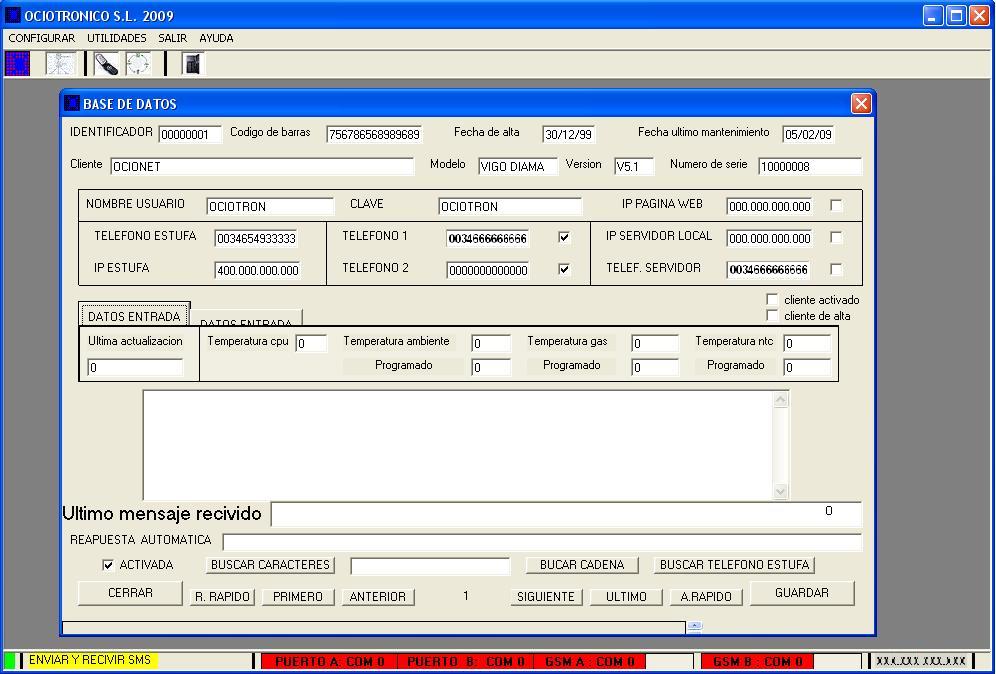Uncheck the TELEFONO 2 checkbox
This screenshot has width=996, height=674.
coord(563,269)
